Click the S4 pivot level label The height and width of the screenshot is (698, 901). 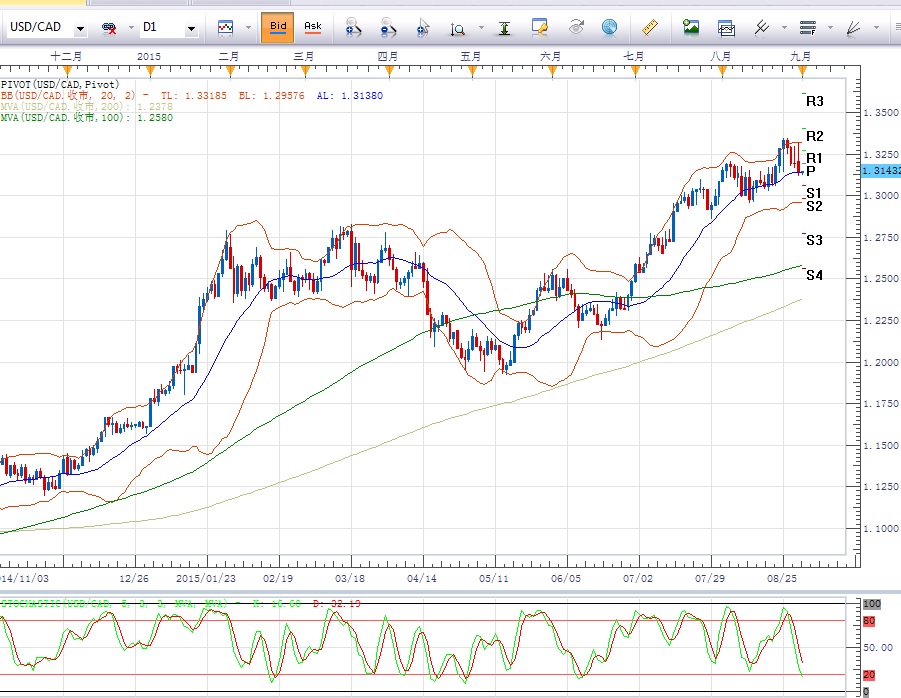click(x=814, y=275)
